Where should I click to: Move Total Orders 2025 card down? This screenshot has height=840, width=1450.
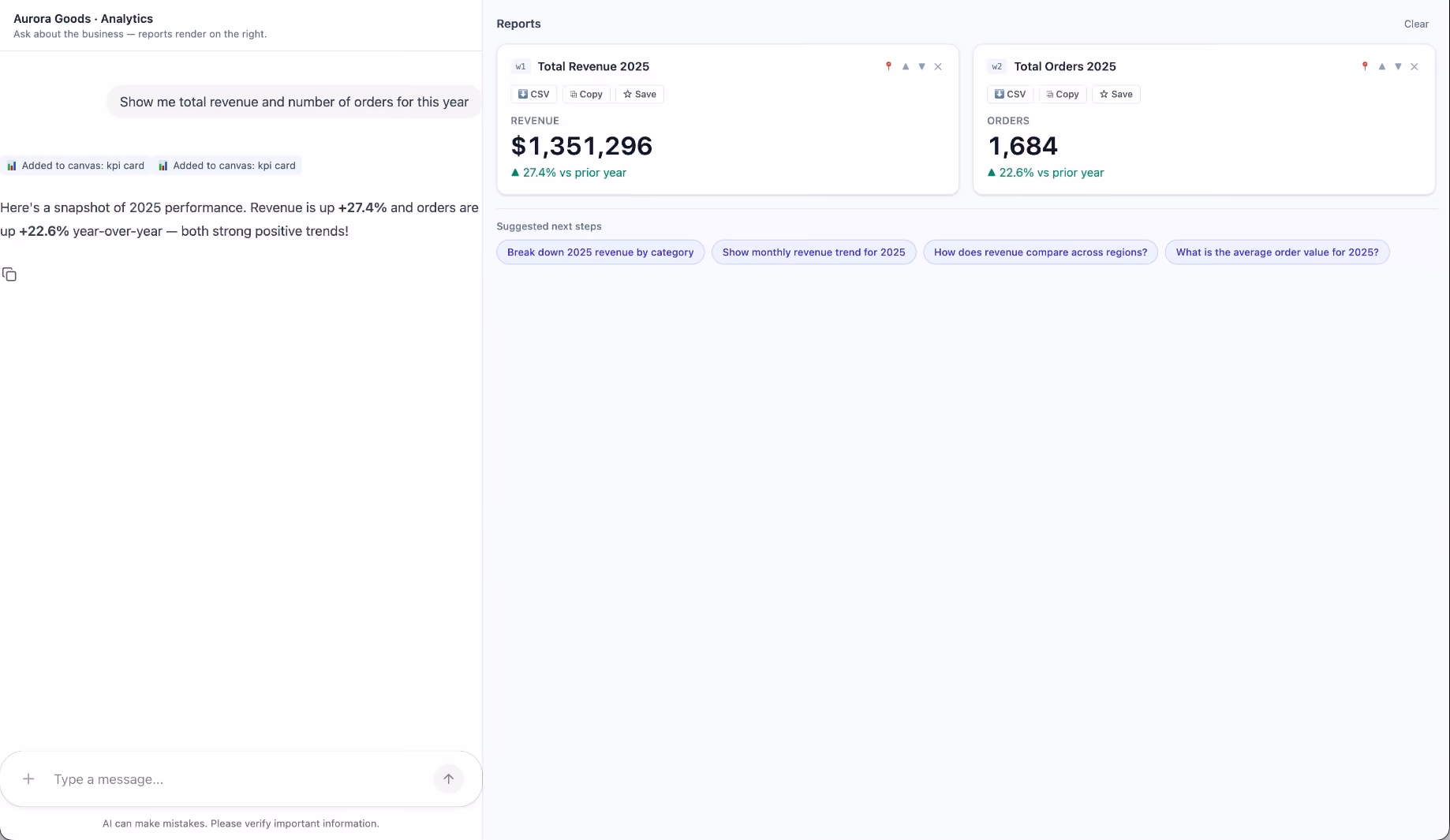1398,66
